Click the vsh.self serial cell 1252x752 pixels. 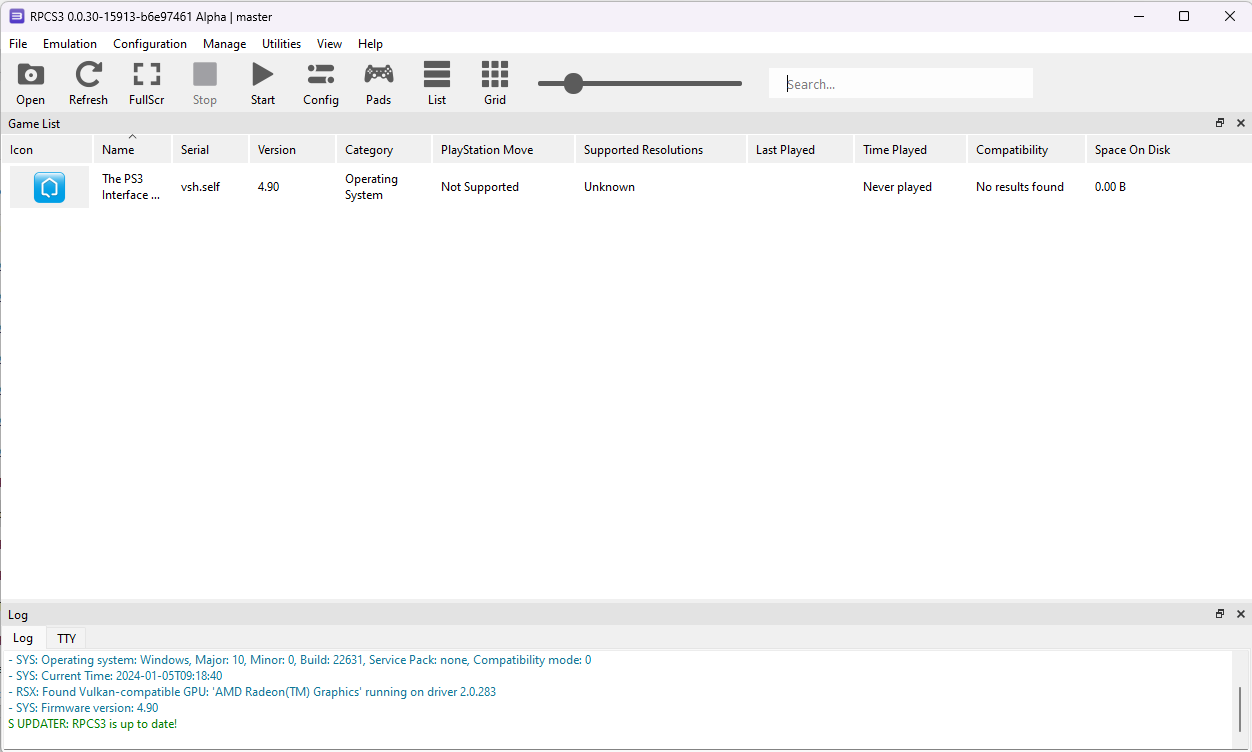coord(200,187)
